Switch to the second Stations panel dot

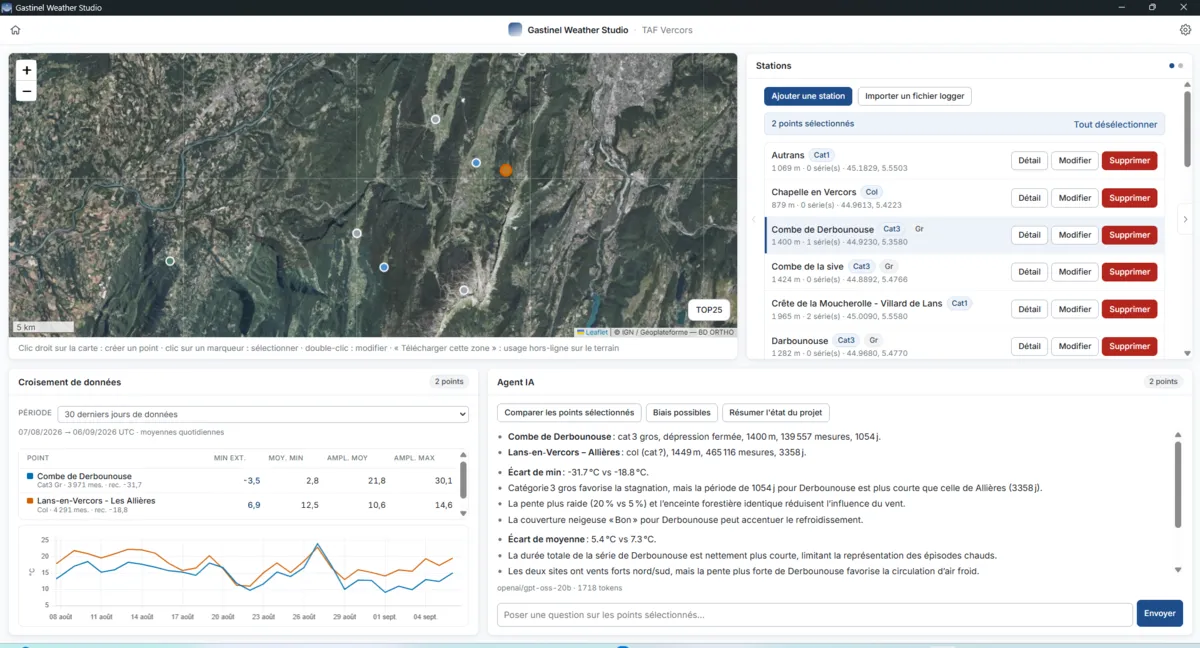pyautogui.click(x=1180, y=66)
